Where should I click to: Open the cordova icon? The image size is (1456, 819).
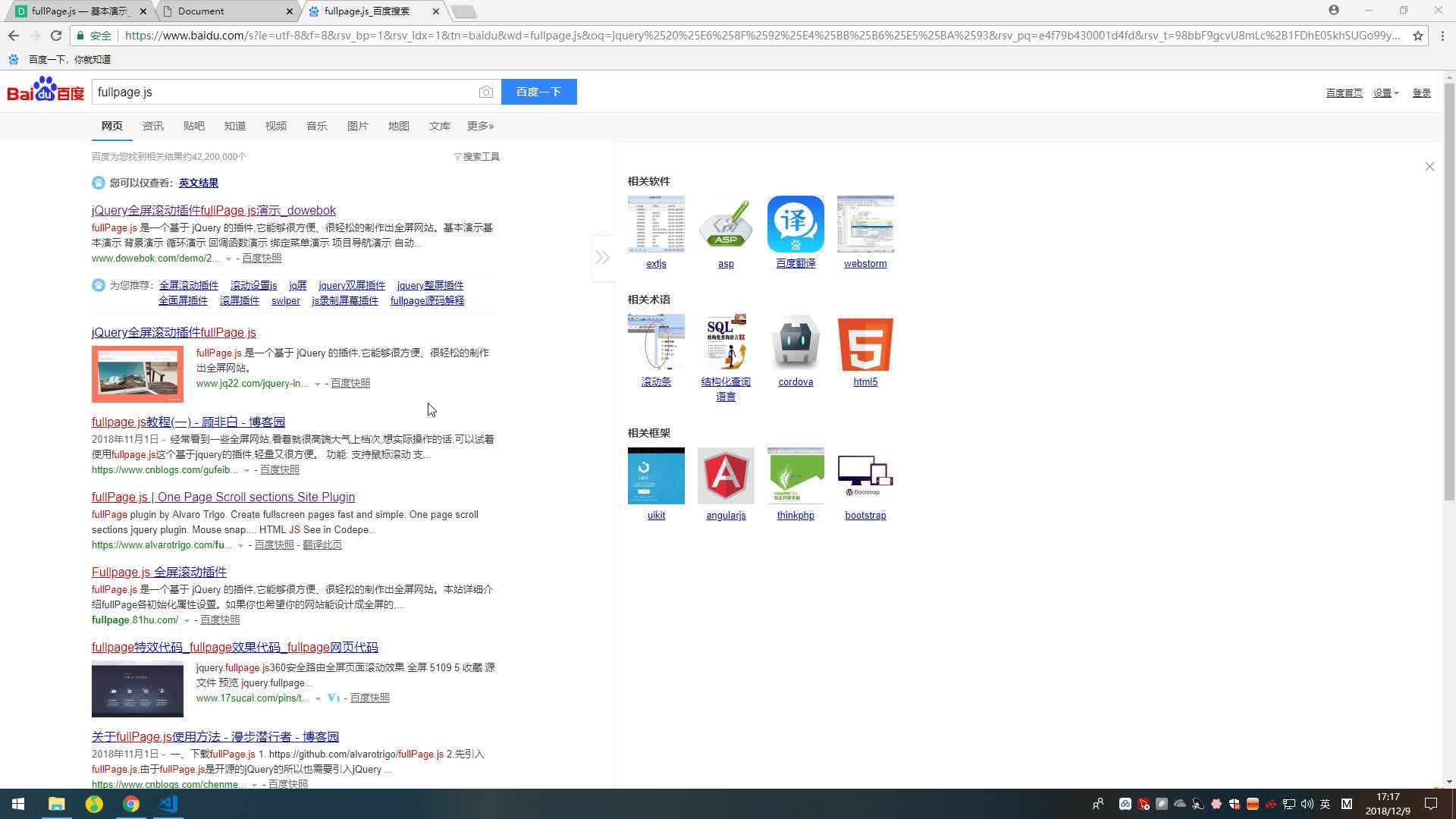pyautogui.click(x=795, y=342)
